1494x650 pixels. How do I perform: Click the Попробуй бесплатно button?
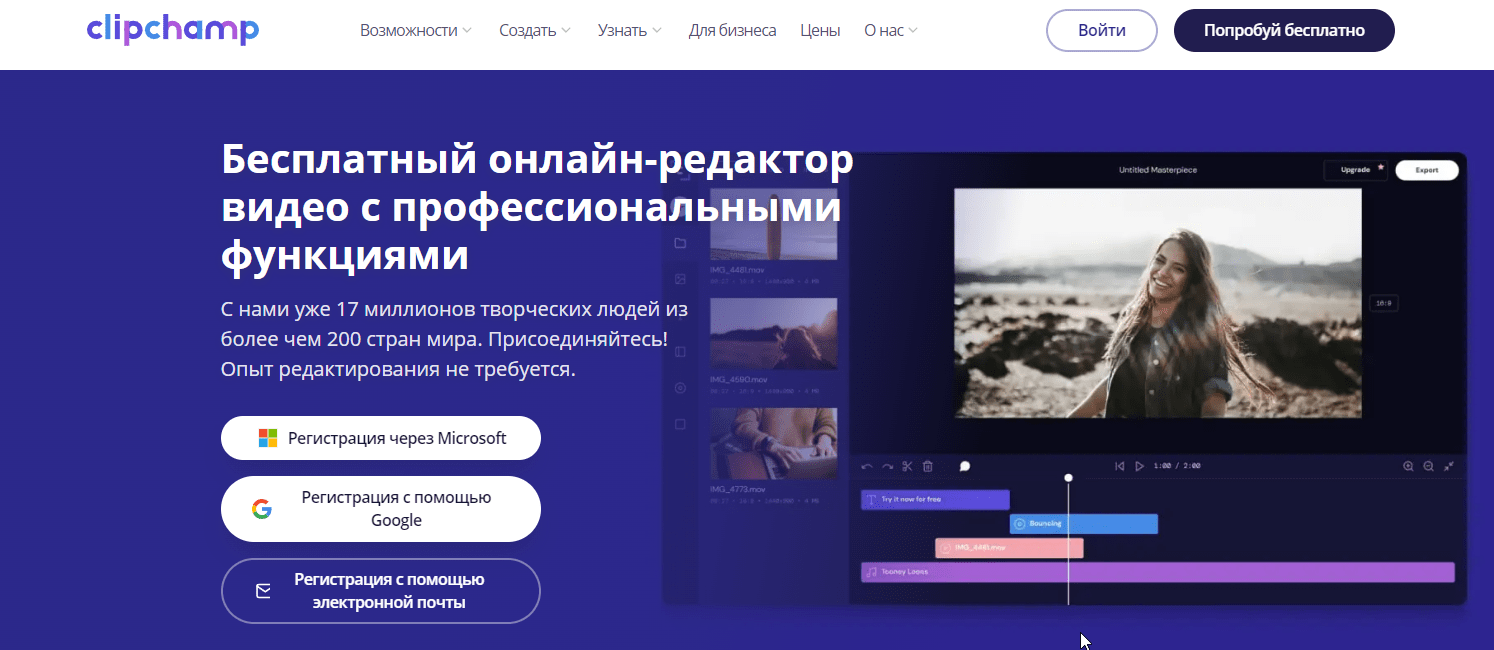click(1284, 31)
